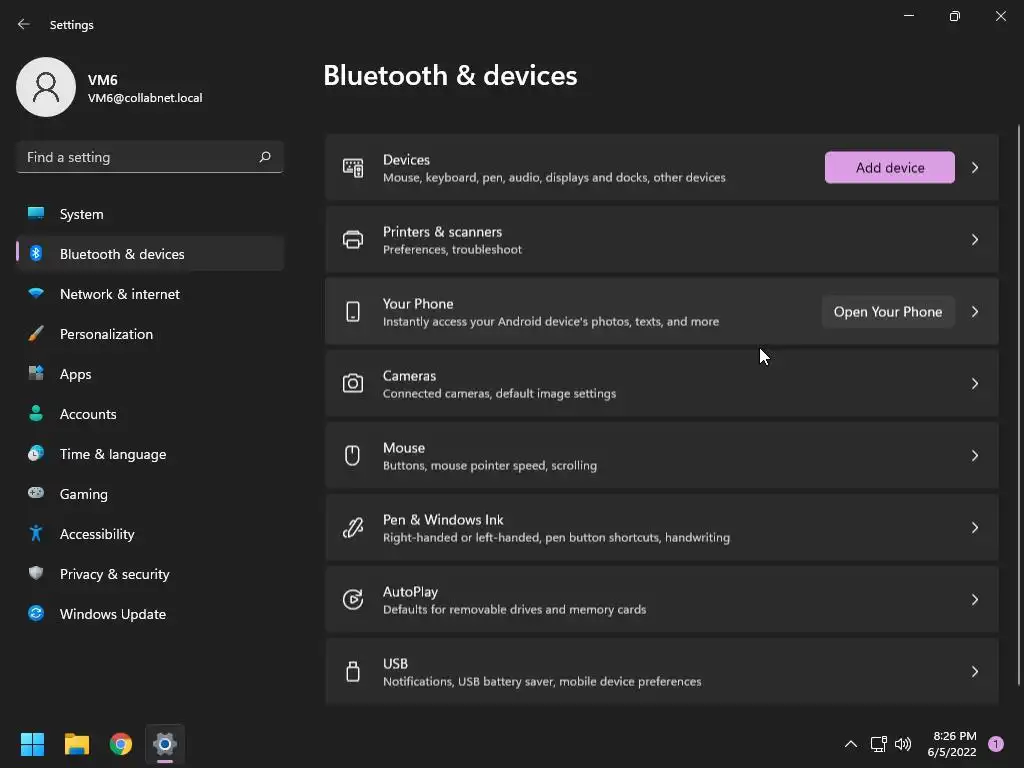The image size is (1024, 768).
Task: Click the Privacy & security shield icon
Action: (36, 574)
